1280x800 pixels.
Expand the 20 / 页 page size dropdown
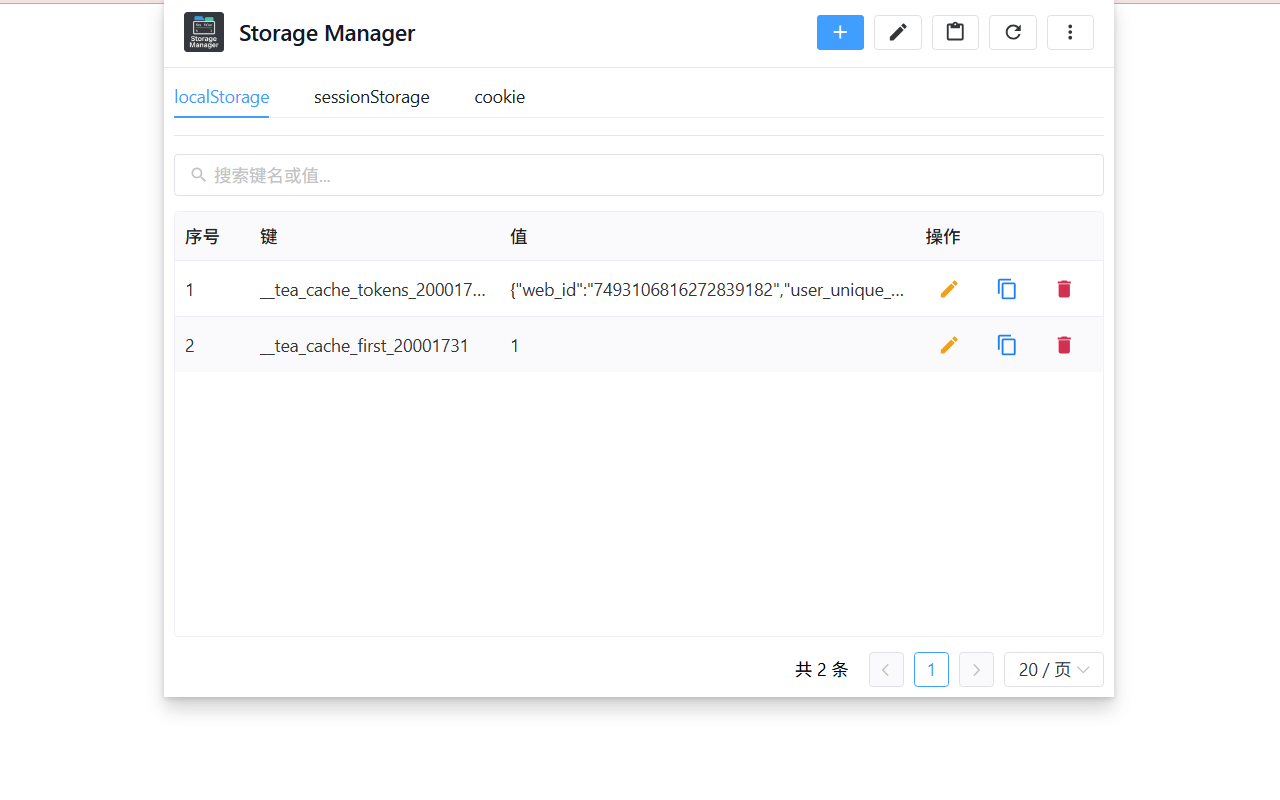tap(1053, 670)
